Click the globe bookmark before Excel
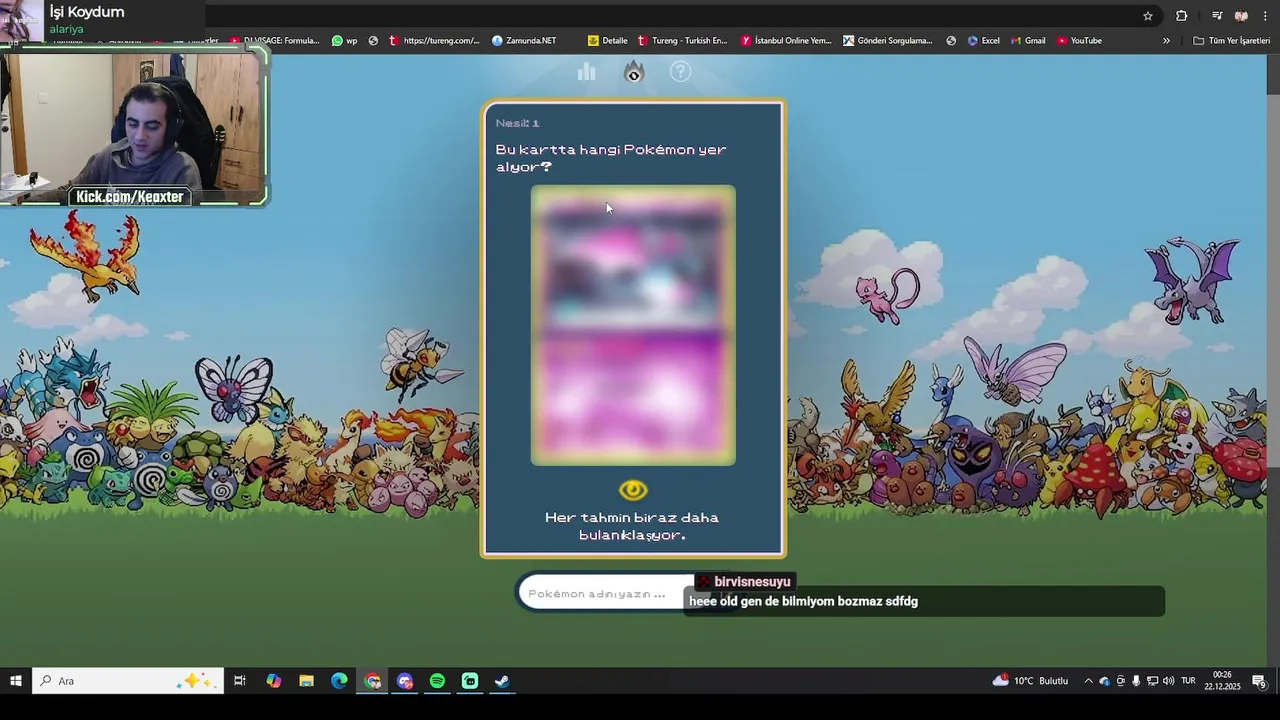This screenshot has width=1280, height=720. coord(951,41)
